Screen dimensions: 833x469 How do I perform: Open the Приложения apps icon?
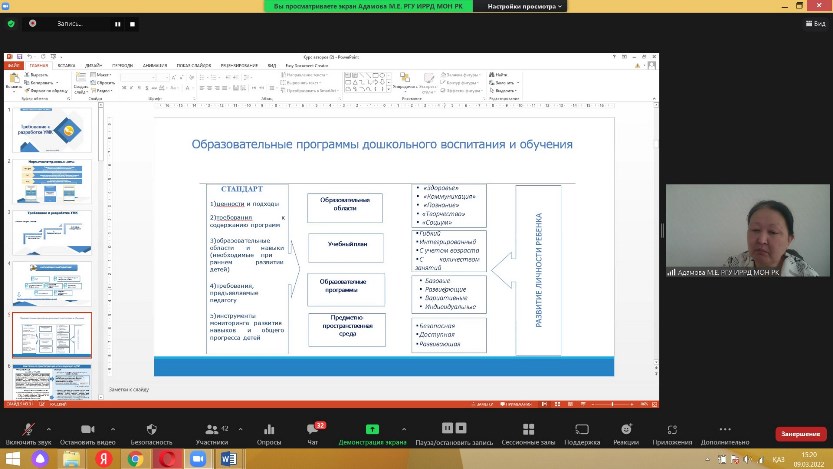point(672,430)
